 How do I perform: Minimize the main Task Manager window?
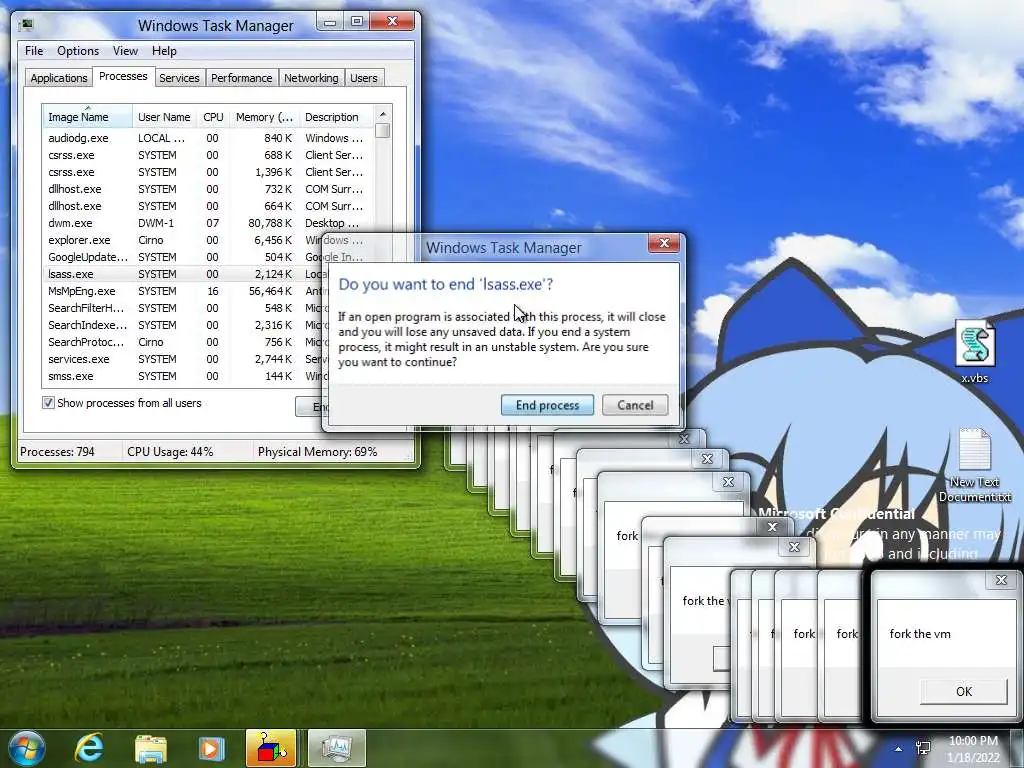330,22
